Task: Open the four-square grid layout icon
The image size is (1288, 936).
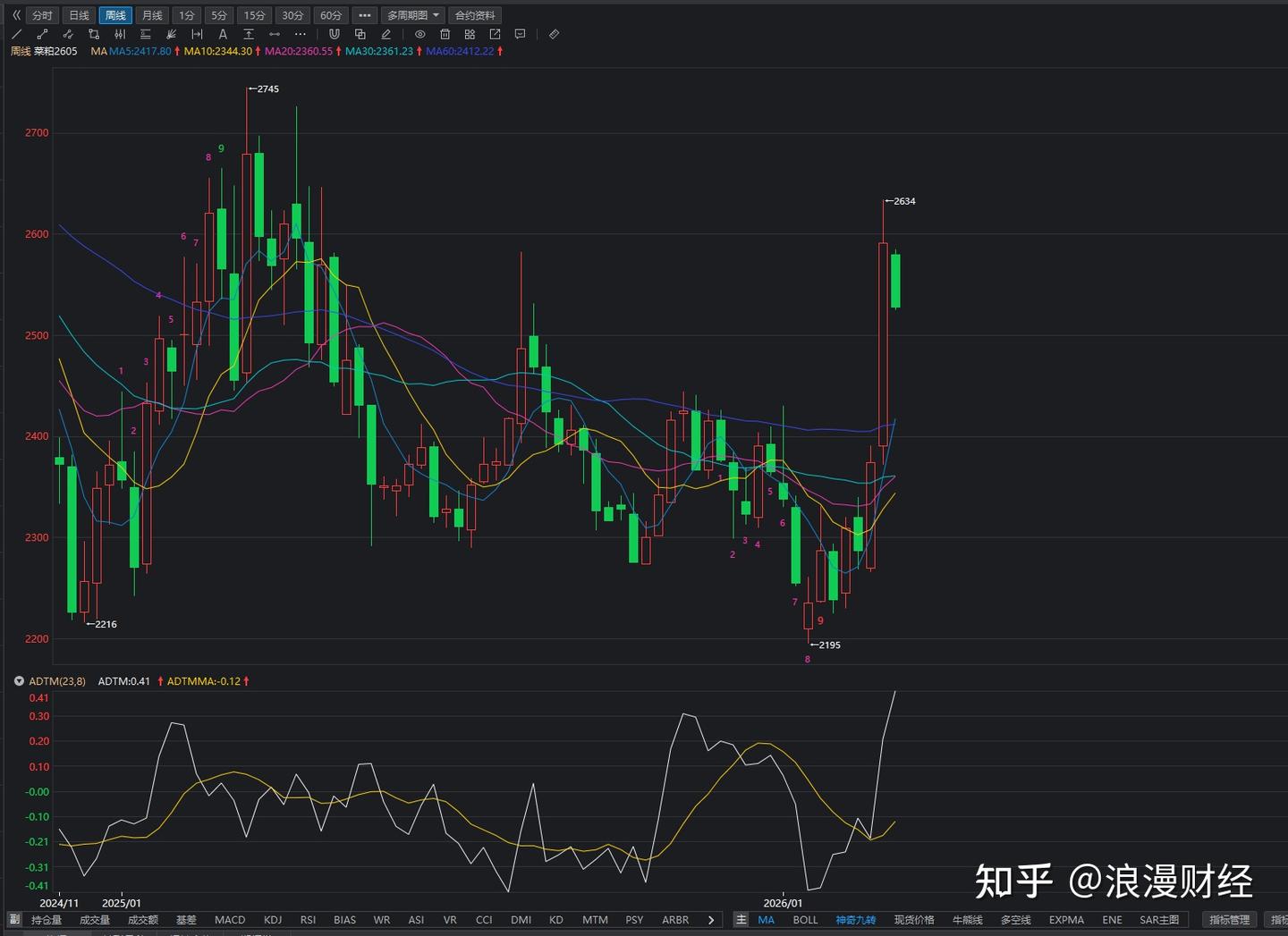Action: point(470,34)
